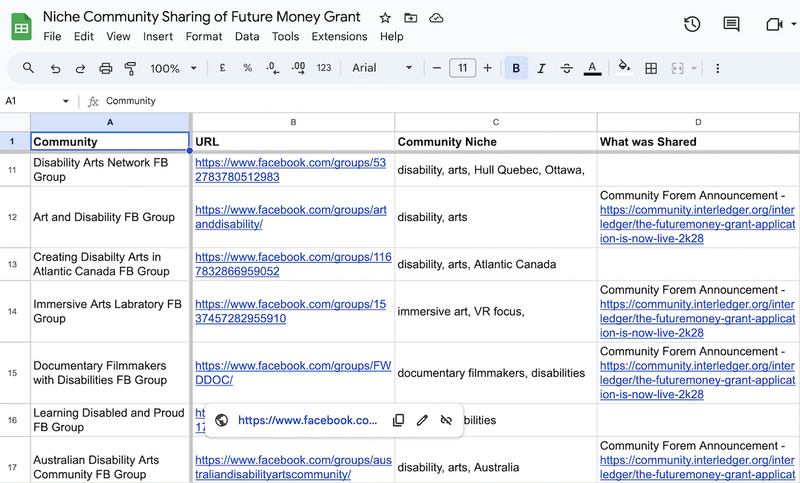The image size is (800, 483).
Task: Select the paint format roller
Action: pyautogui.click(x=130, y=68)
